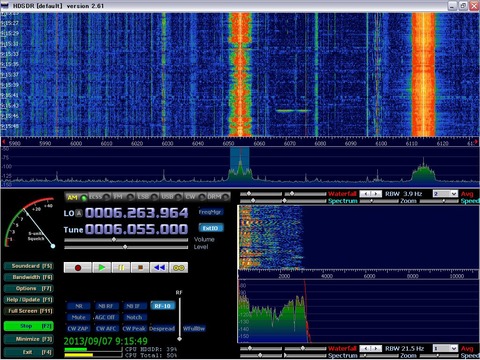Open upper Avg dropdown
Image resolution: width=480 pixels, height=360 pixels.
(445, 194)
